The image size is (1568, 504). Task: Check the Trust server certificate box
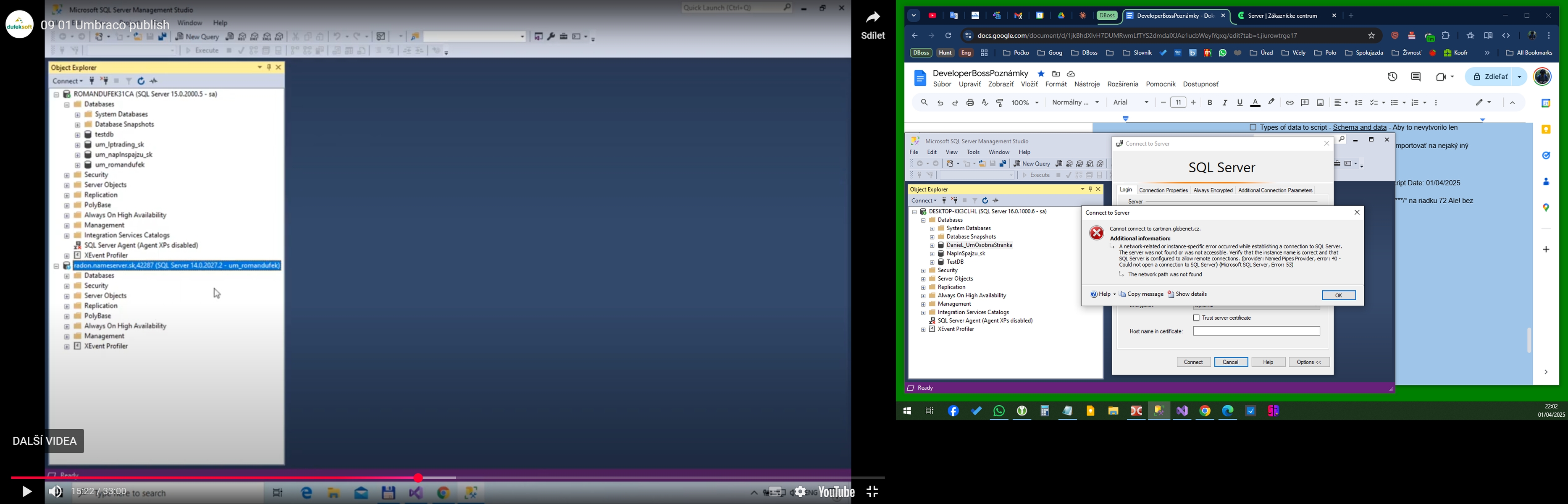(x=1196, y=318)
